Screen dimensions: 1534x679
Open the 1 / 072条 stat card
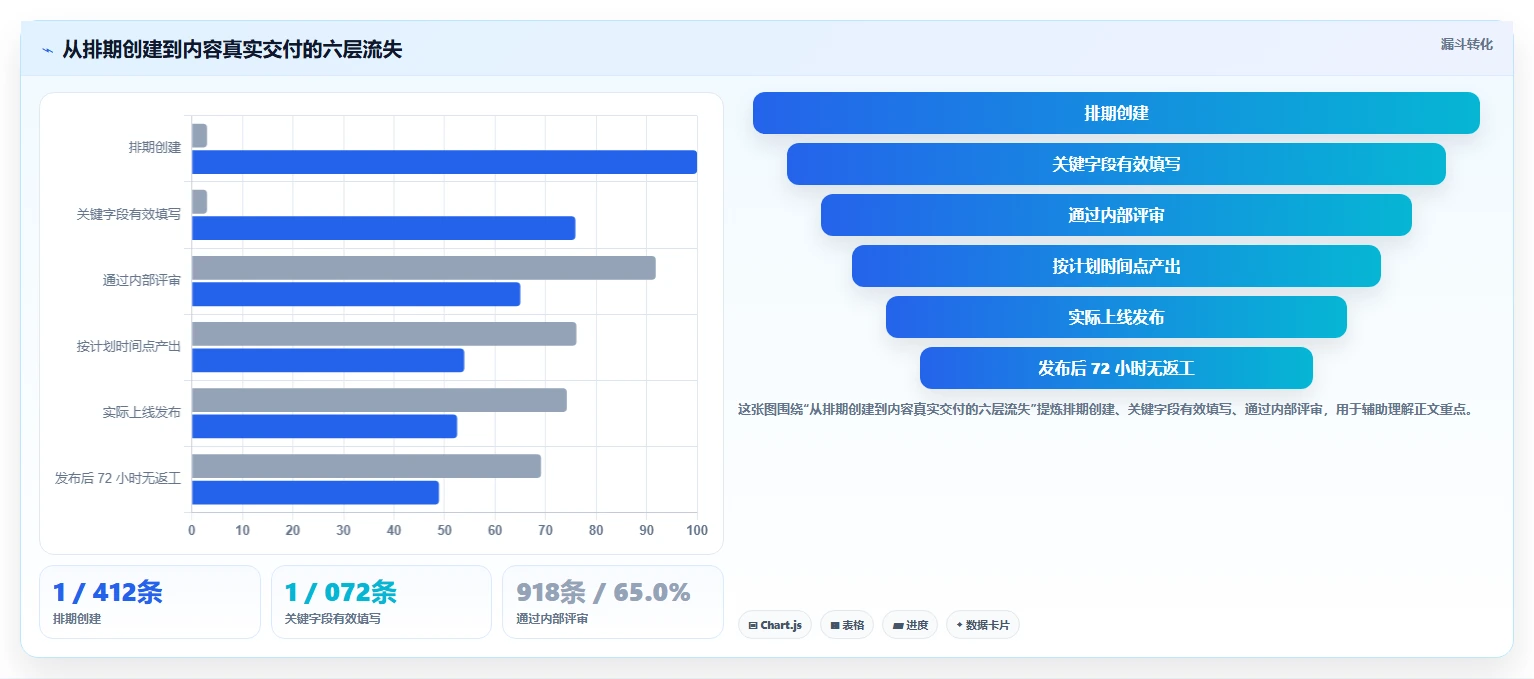pyautogui.click(x=381, y=602)
